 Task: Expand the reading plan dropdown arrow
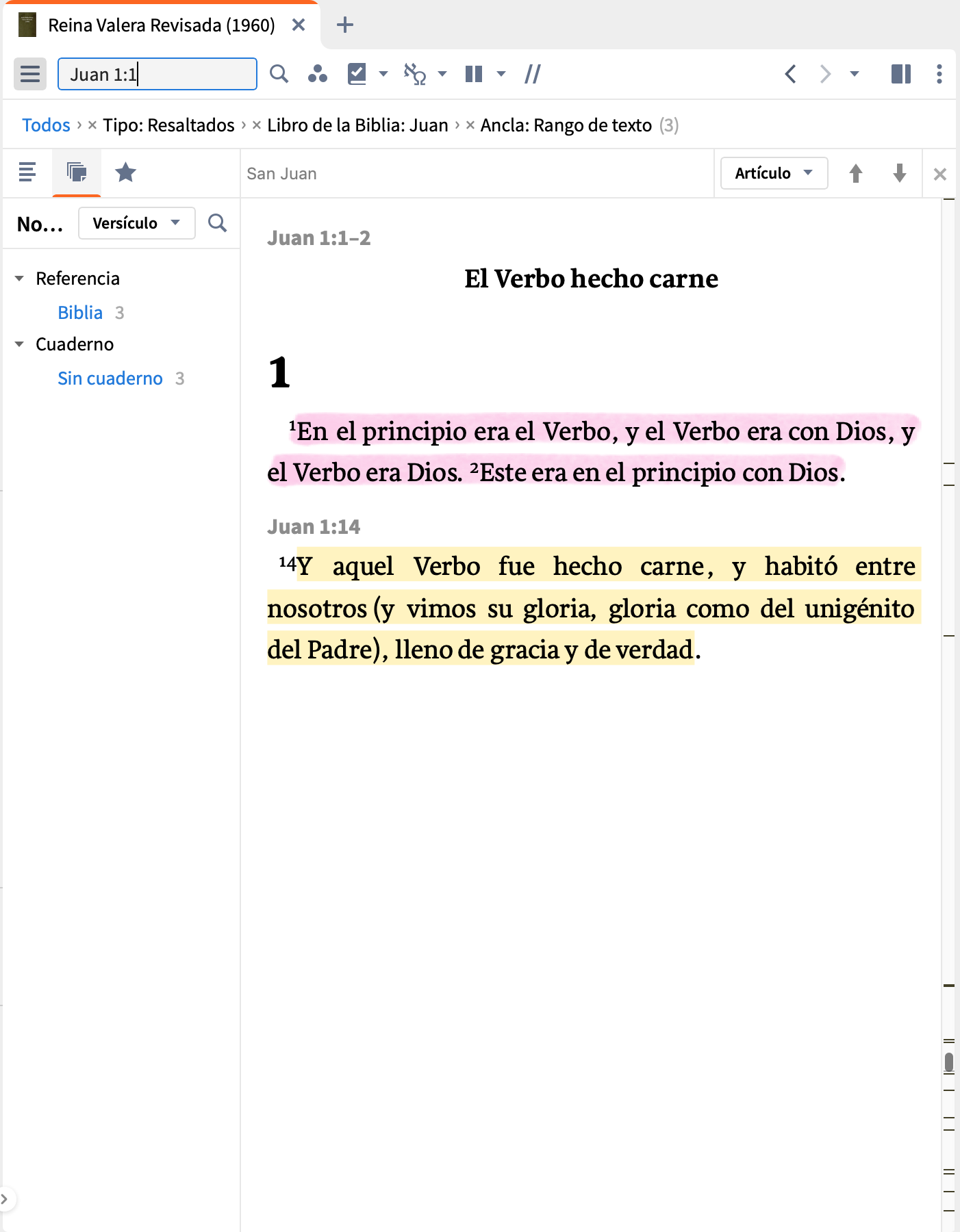tap(383, 74)
